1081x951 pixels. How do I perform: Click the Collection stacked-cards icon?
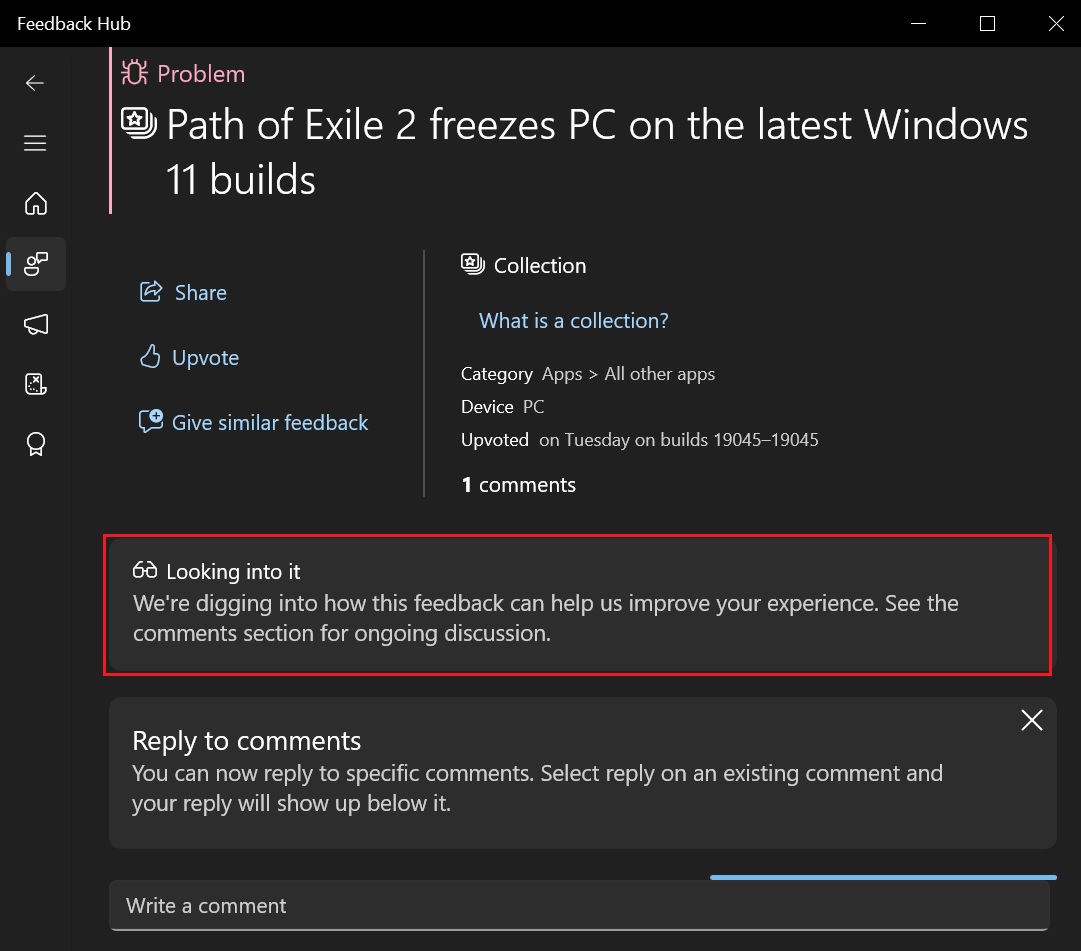coord(471,264)
